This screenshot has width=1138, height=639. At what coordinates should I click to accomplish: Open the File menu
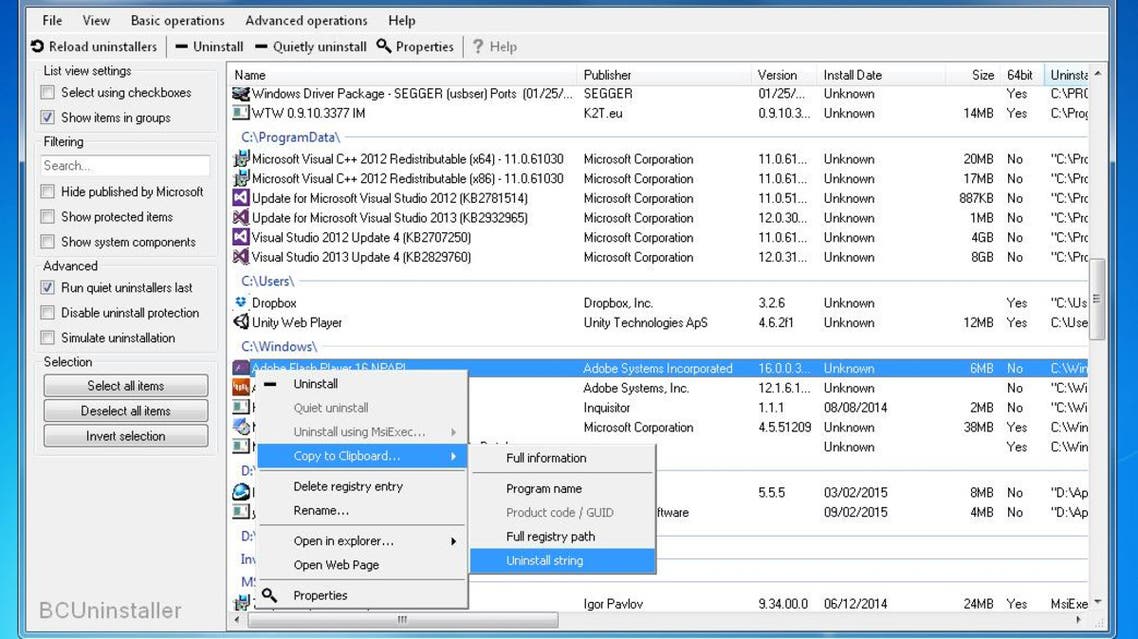click(52, 20)
